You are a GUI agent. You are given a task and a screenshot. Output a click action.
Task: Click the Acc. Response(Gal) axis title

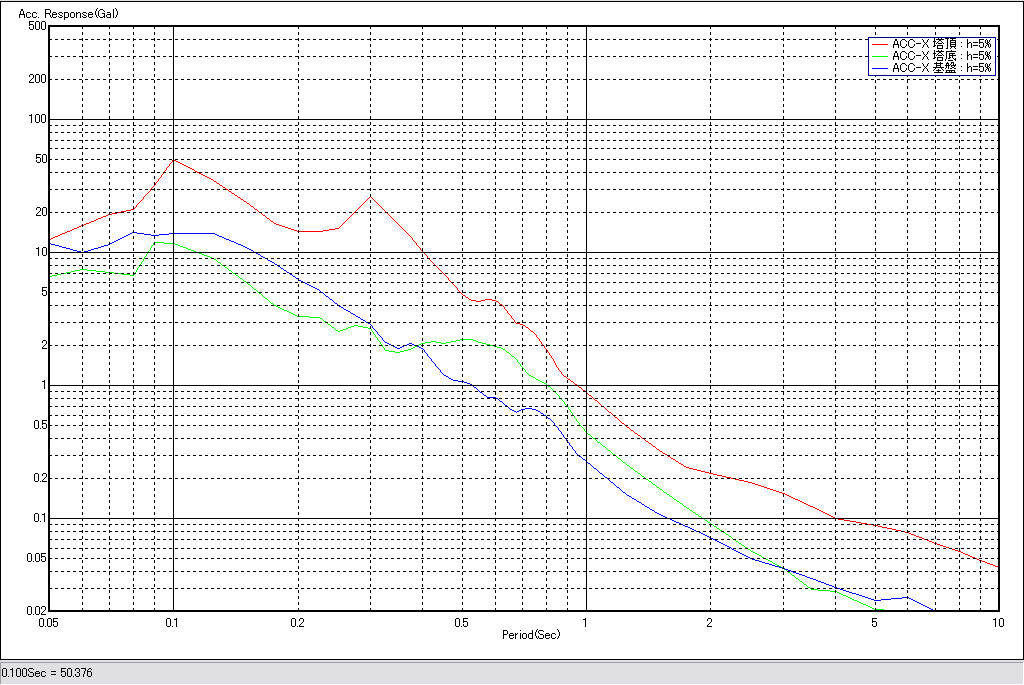[62, 12]
